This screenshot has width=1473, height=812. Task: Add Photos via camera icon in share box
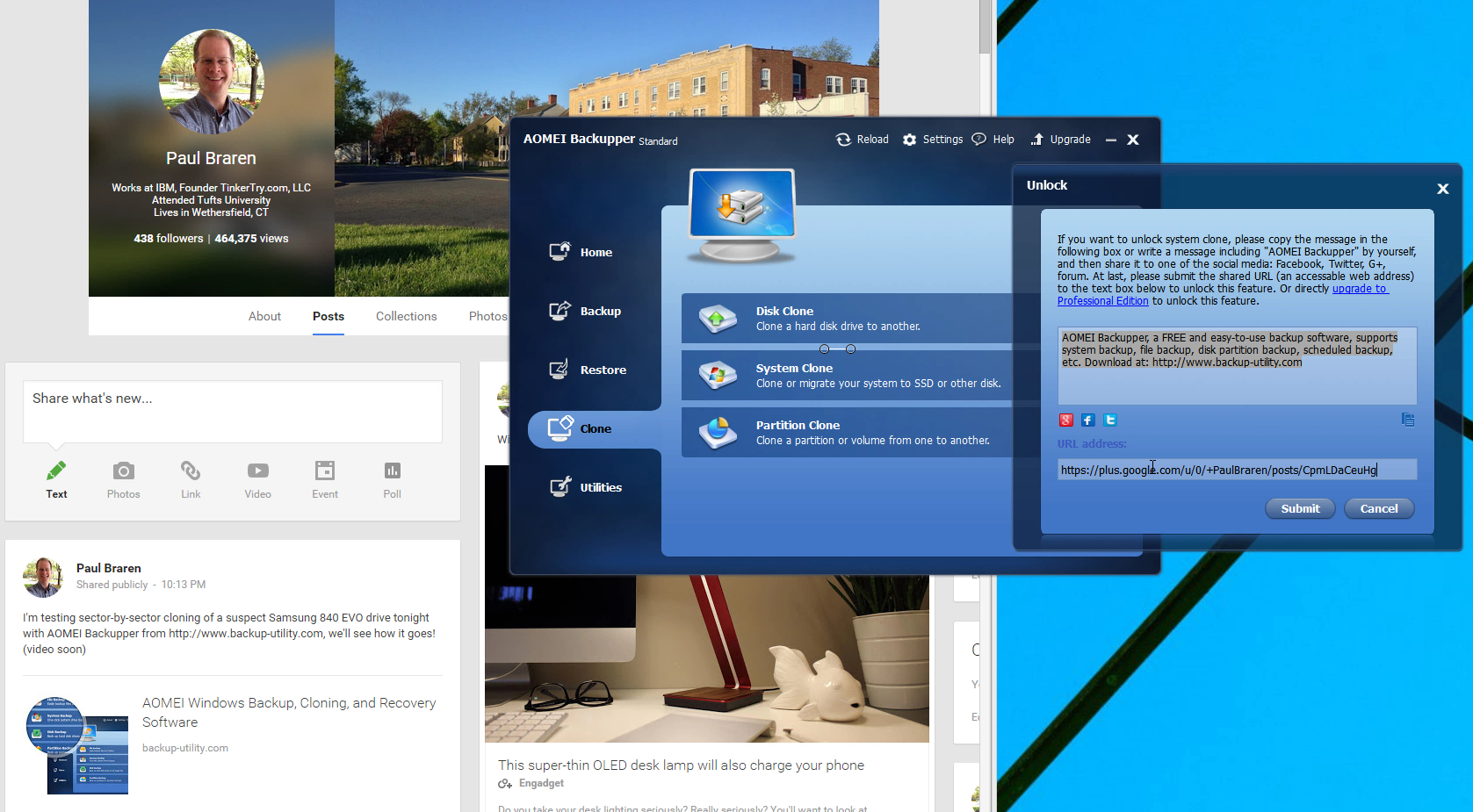[x=124, y=471]
